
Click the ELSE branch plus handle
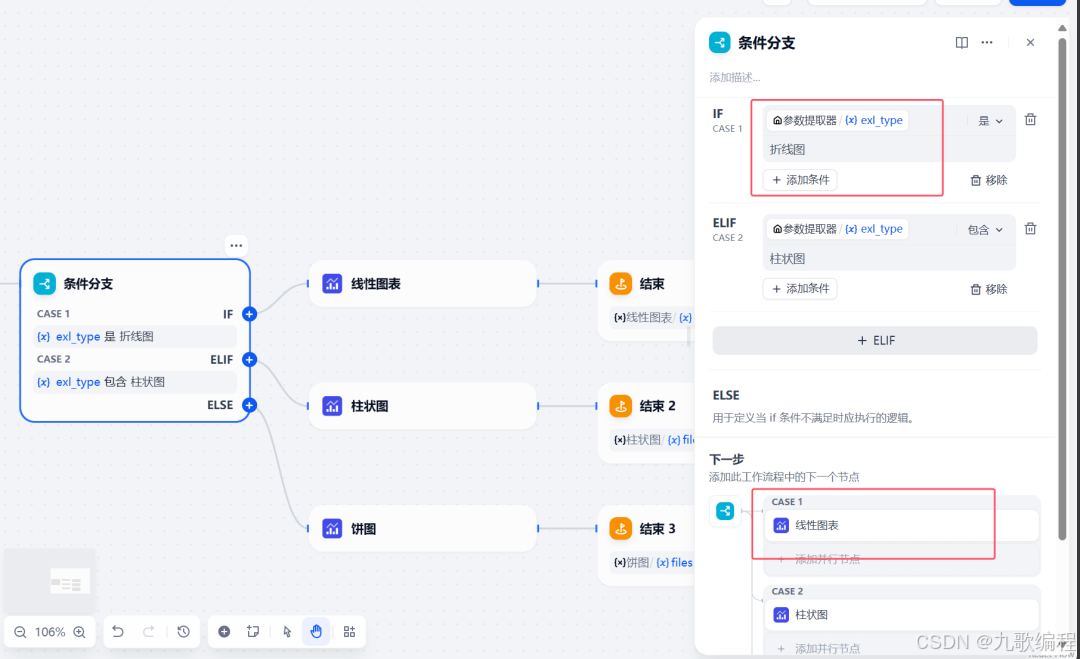[x=249, y=405]
